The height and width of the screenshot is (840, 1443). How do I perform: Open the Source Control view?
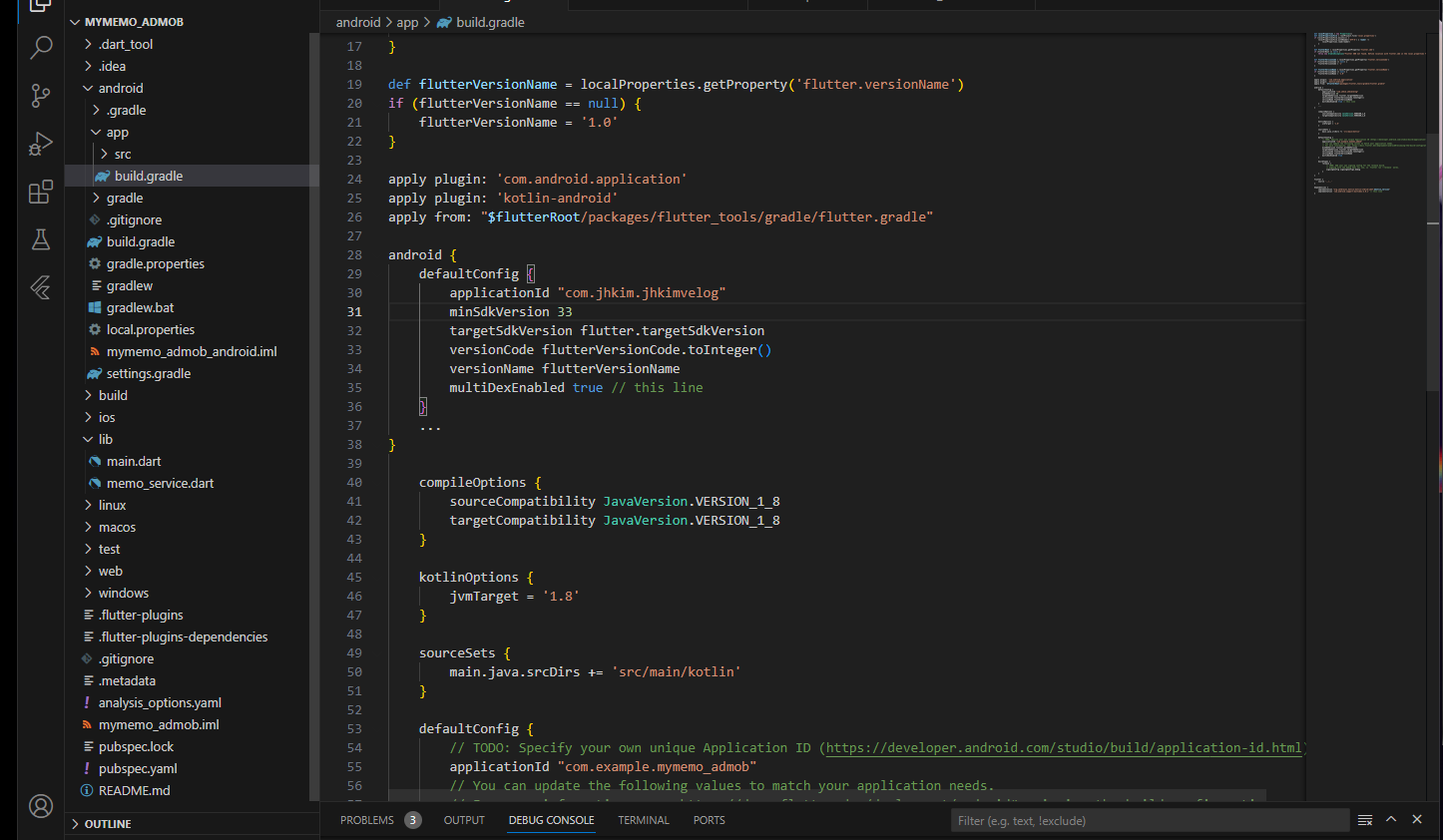pos(41,95)
